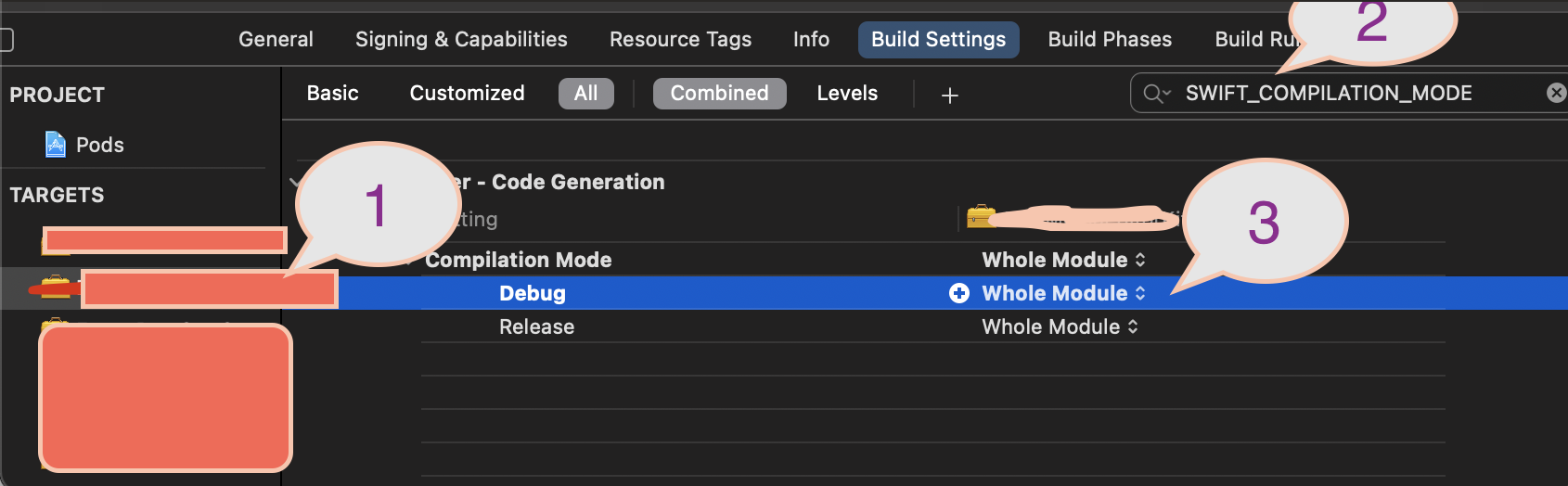1568x486 pixels.
Task: Show only Basic build settings
Action: (332, 94)
